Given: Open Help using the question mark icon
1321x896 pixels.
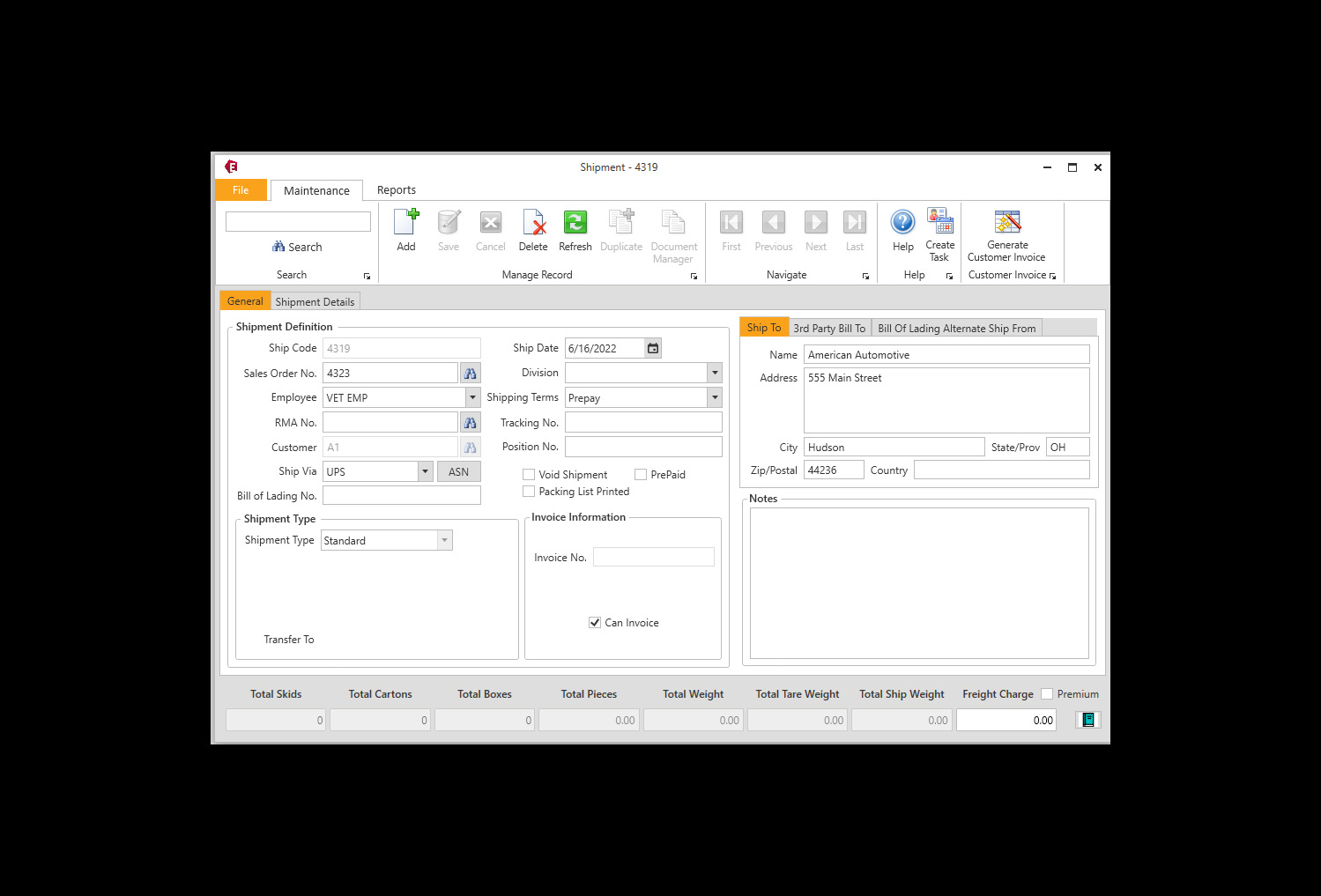Looking at the screenshot, I should click(x=902, y=223).
